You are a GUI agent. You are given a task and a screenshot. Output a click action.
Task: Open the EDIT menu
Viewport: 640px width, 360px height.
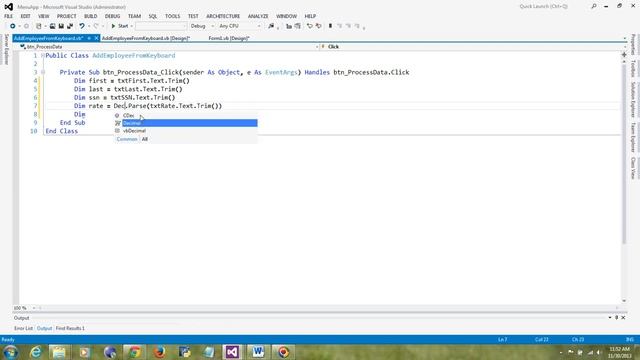(25, 16)
